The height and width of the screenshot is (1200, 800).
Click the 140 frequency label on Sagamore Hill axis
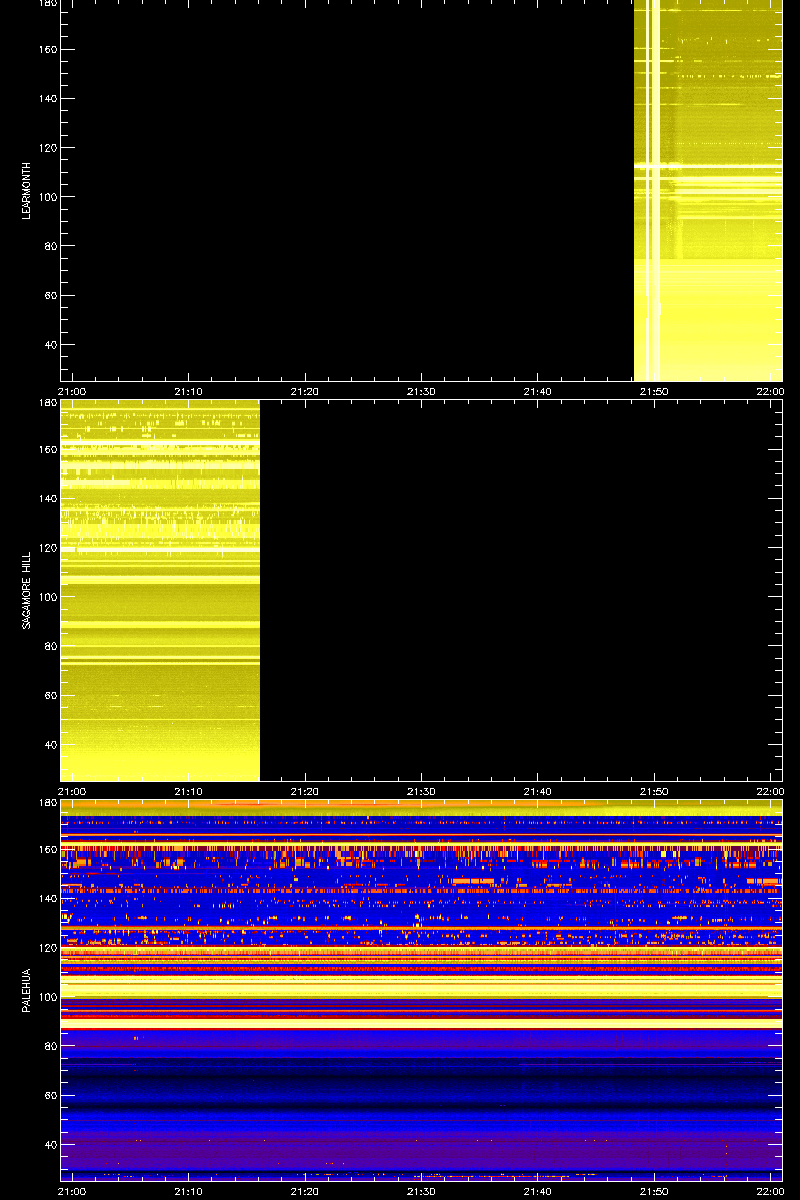47,499
